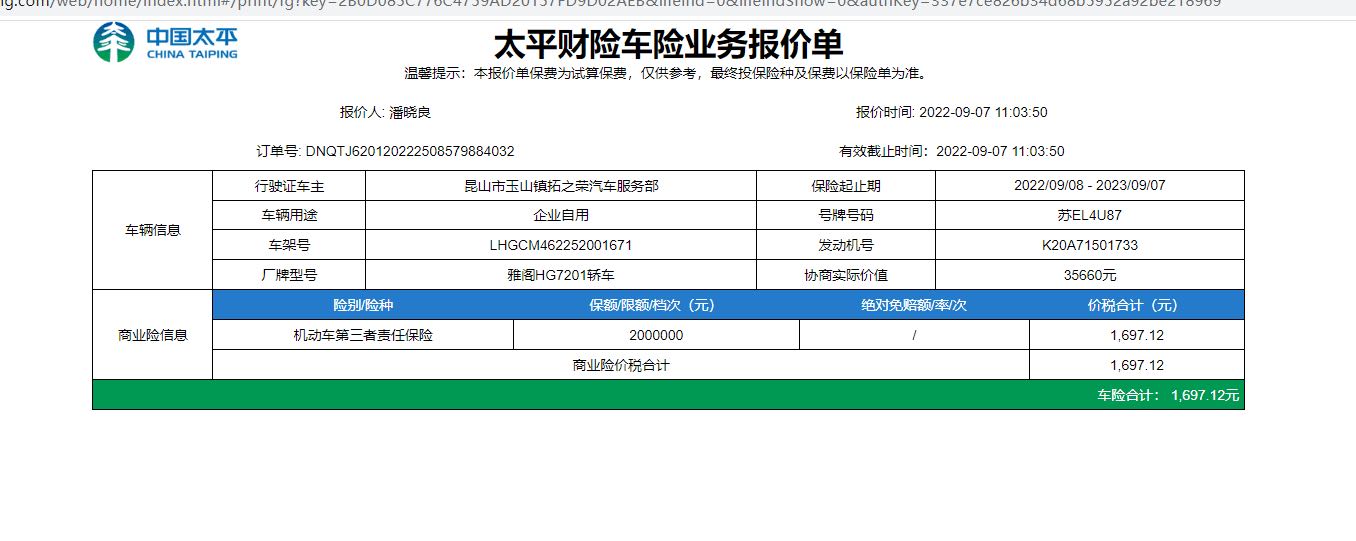The image size is (1356, 541).
Task: Select 1,697.12 in 商业险价税合计 row
Action: pyautogui.click(x=1137, y=365)
